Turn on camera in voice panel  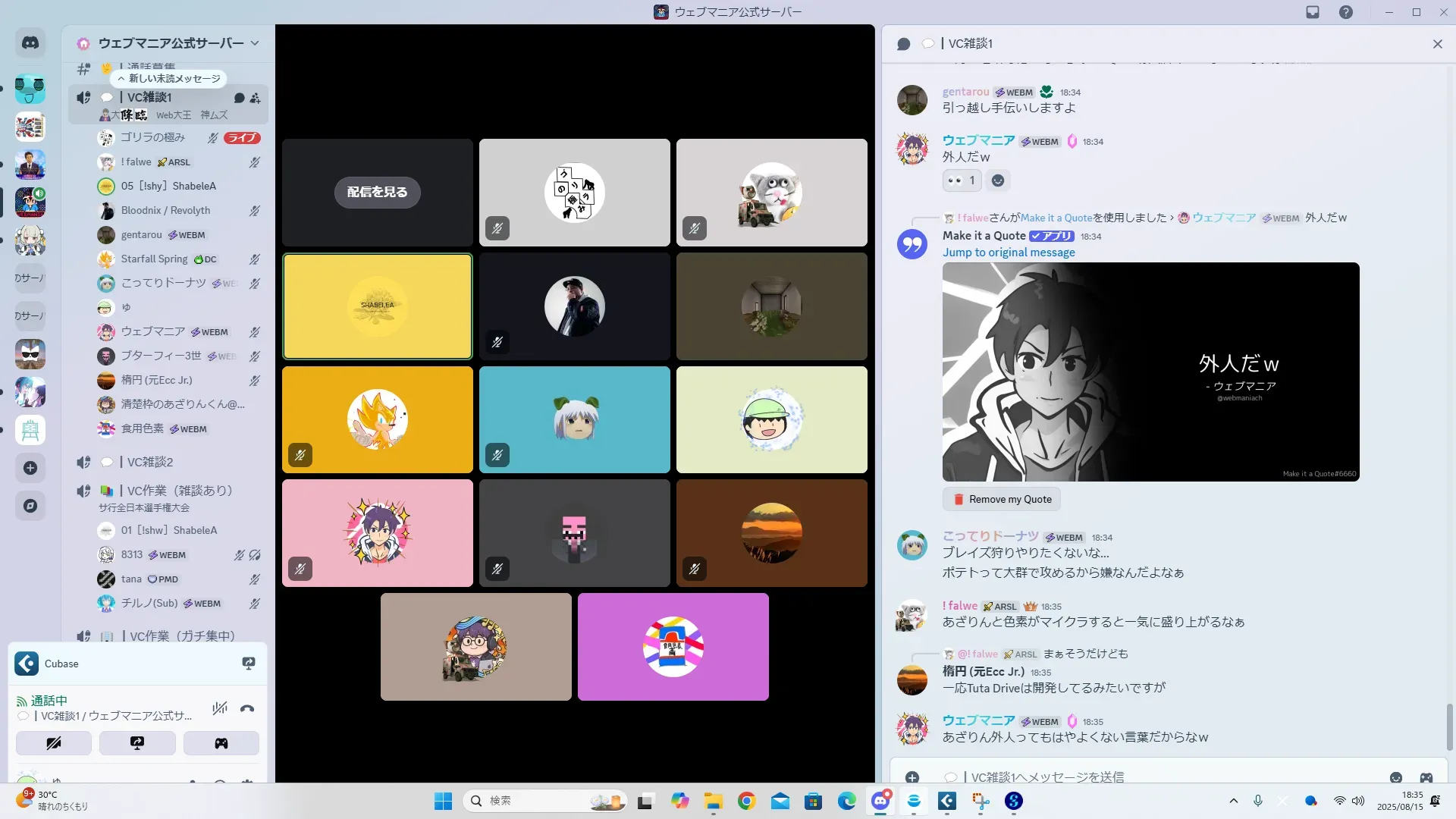pos(54,743)
